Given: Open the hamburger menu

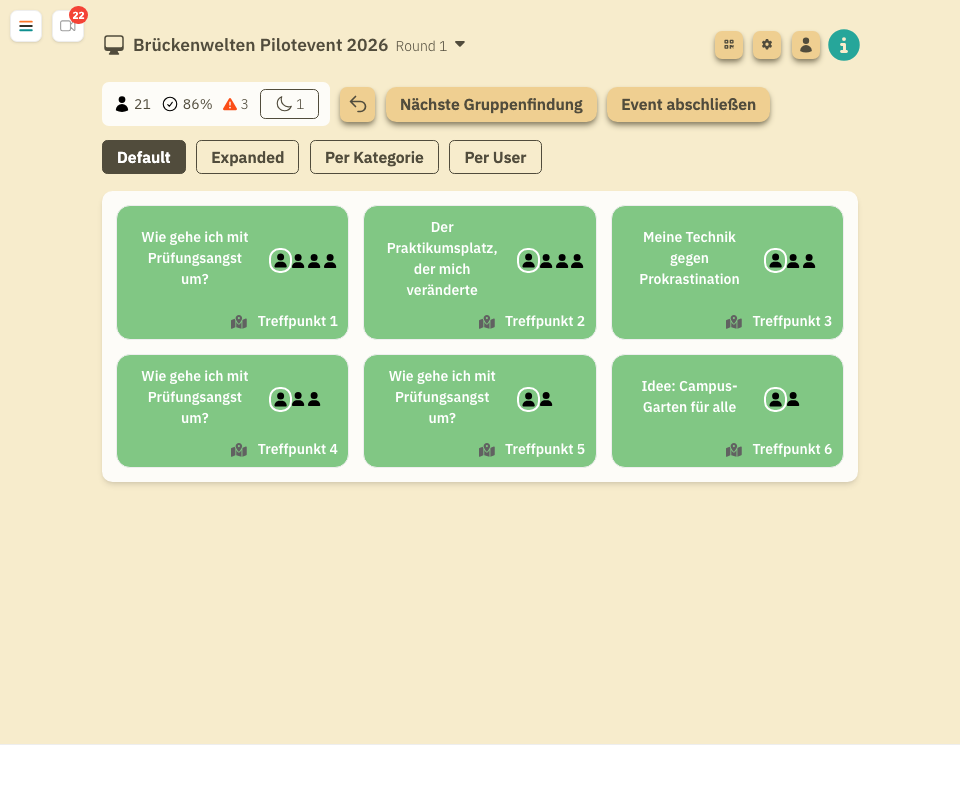Looking at the screenshot, I should tap(26, 26).
